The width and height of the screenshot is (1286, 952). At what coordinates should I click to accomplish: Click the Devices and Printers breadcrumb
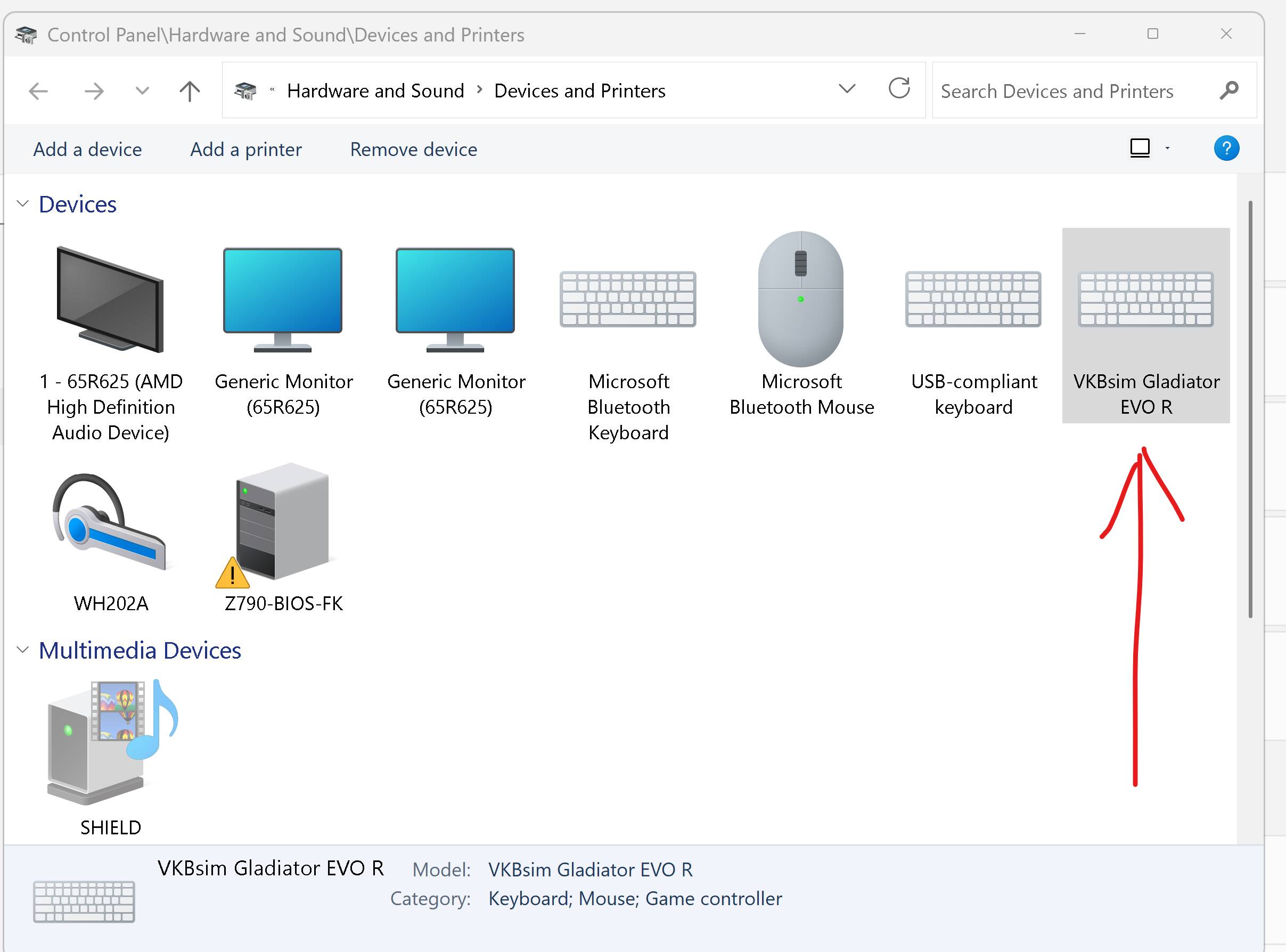[x=580, y=91]
